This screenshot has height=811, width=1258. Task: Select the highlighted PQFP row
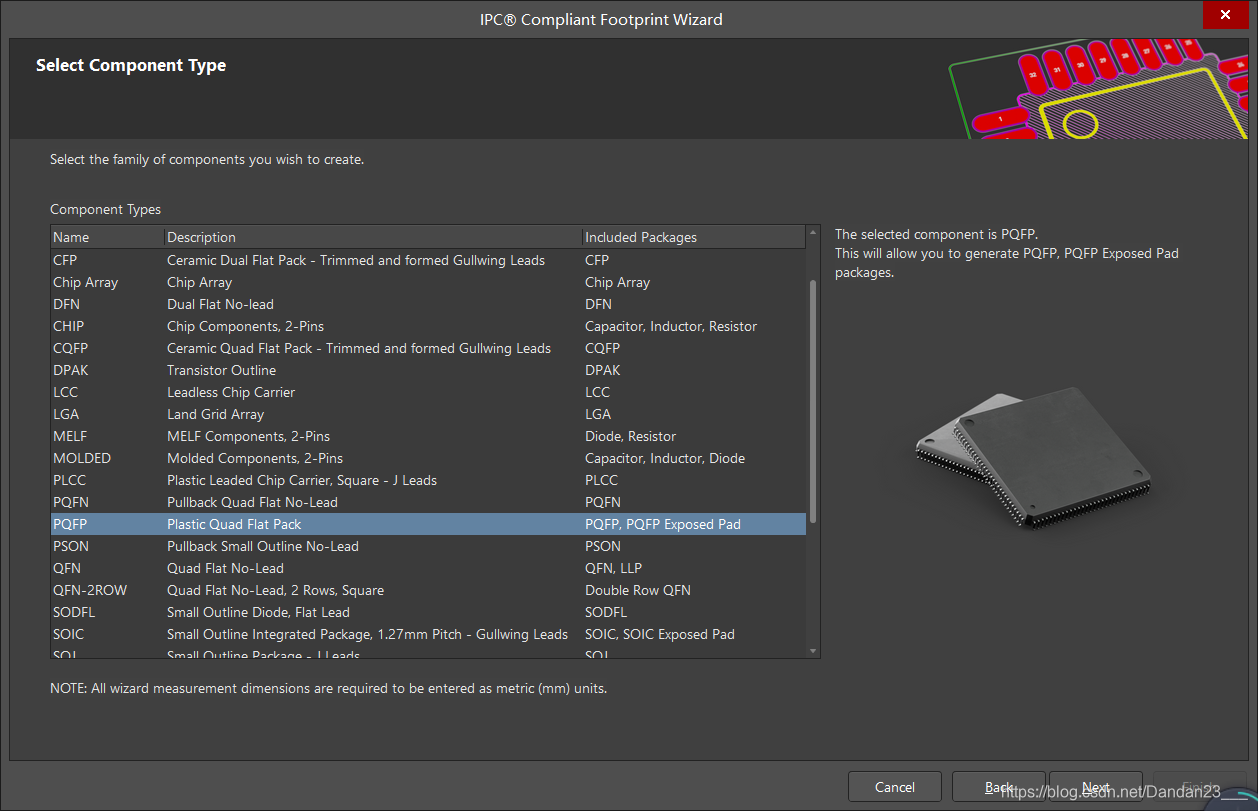point(428,524)
